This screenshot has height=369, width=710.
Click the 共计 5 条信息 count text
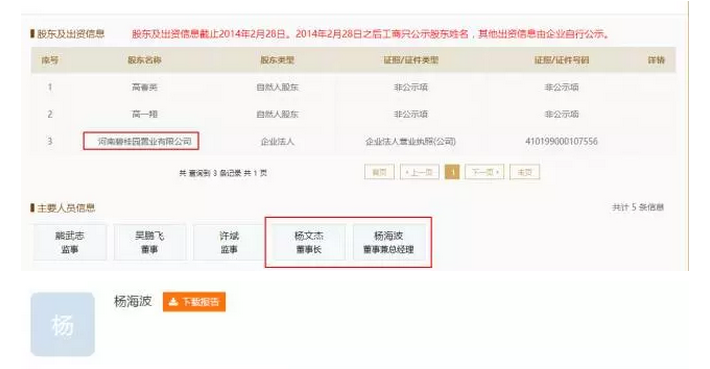638,207
